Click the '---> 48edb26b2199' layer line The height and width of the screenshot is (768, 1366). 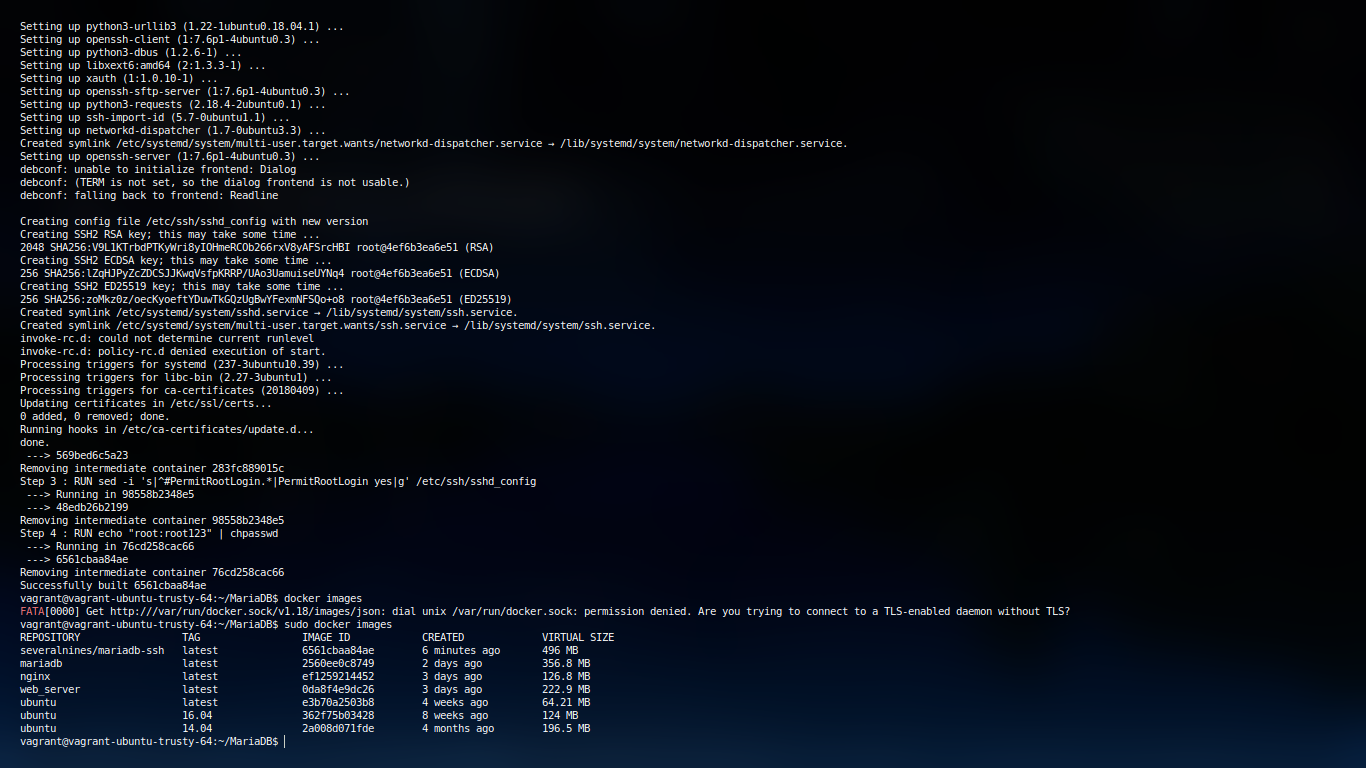tap(77, 508)
